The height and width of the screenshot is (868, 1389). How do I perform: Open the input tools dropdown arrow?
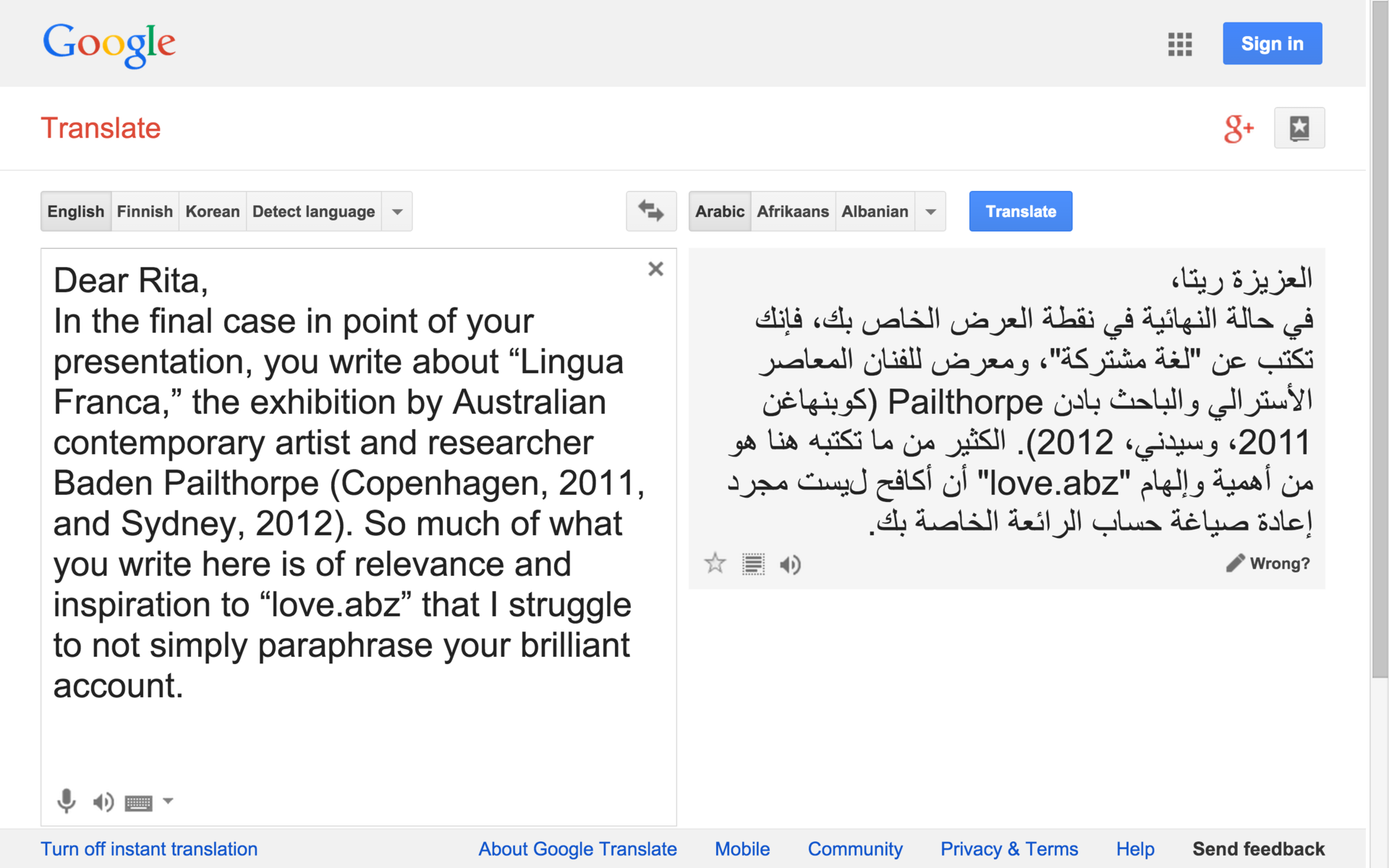coord(168,801)
